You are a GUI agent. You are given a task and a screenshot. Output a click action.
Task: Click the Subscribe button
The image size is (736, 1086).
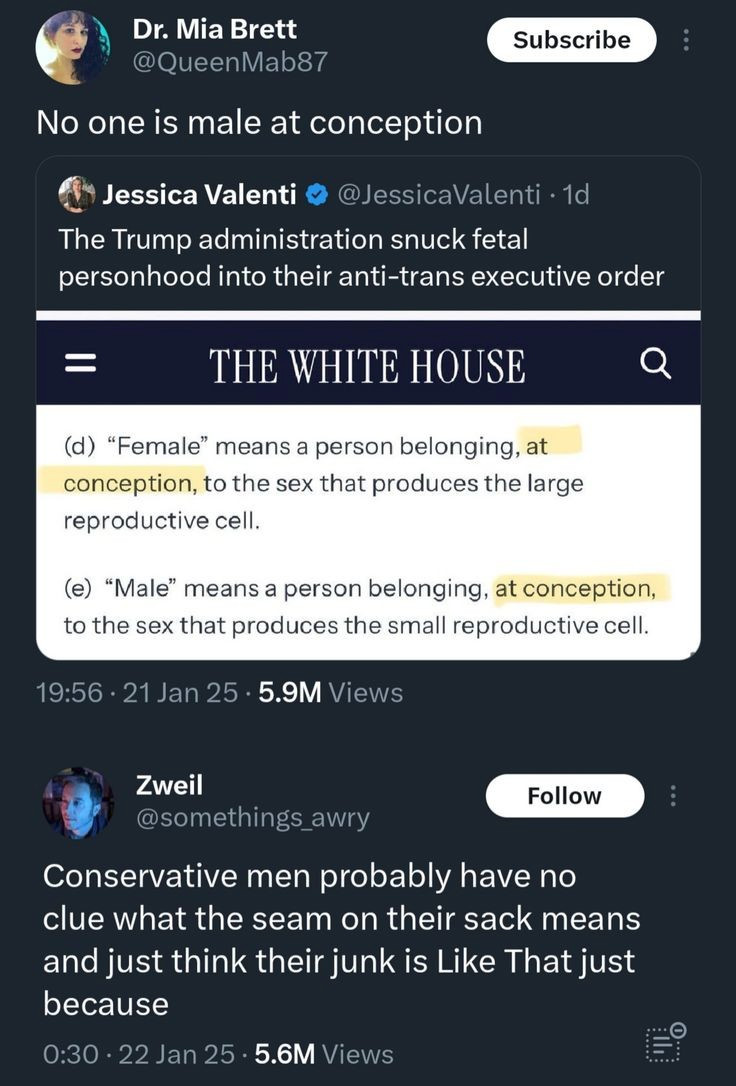coord(571,40)
